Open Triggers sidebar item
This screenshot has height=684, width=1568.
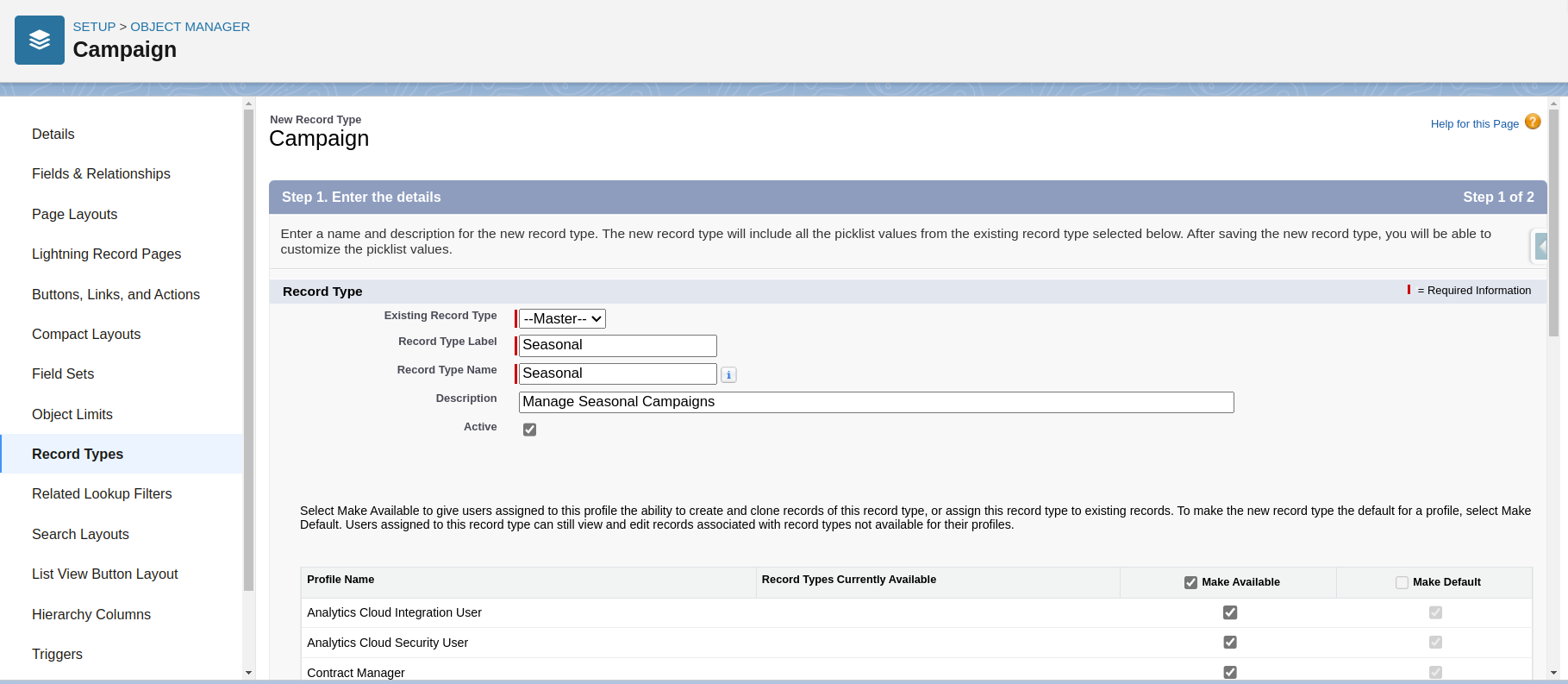[x=57, y=654]
